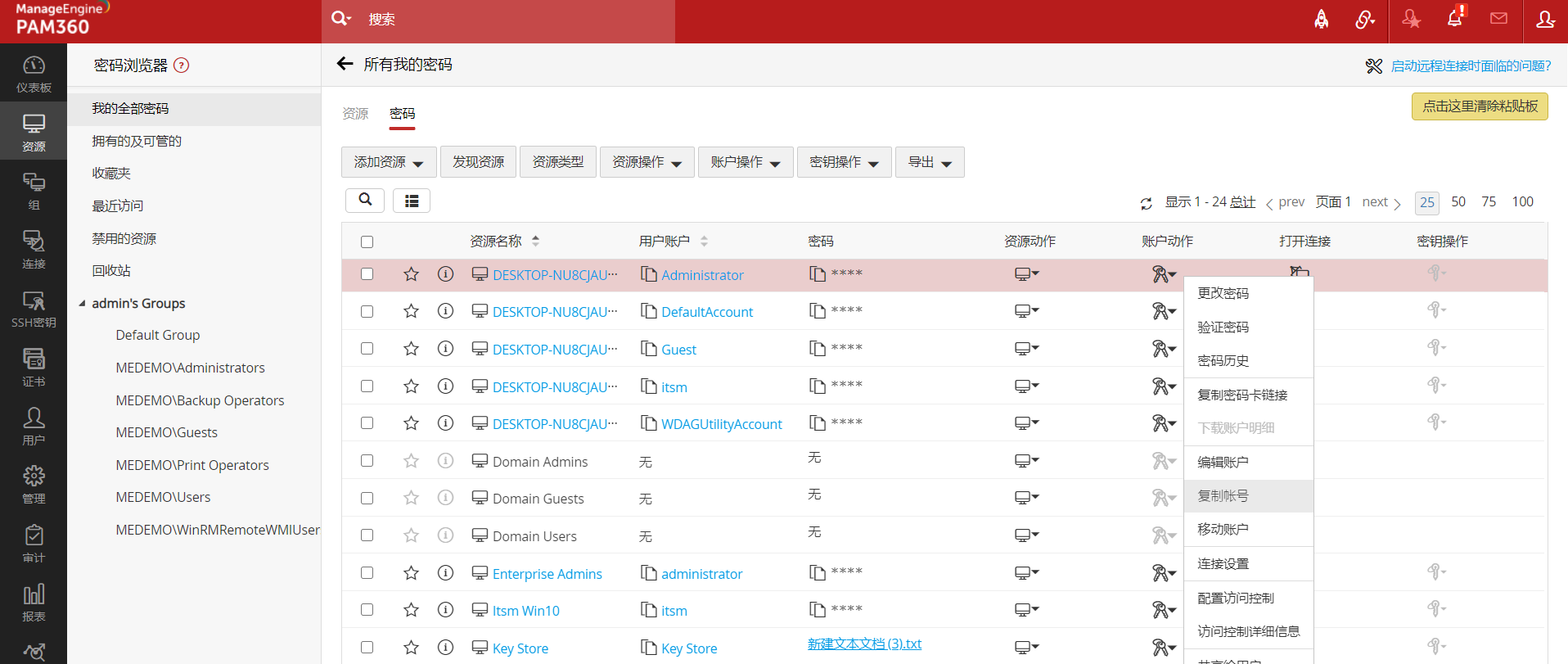
Task: Click the 发现资源 button
Action: (x=478, y=162)
